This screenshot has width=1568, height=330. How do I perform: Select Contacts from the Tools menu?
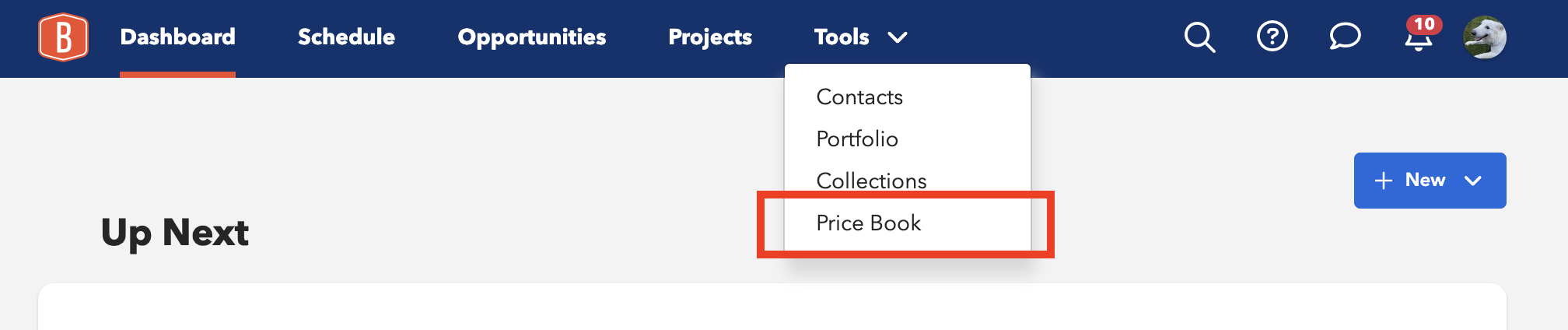[x=859, y=97]
